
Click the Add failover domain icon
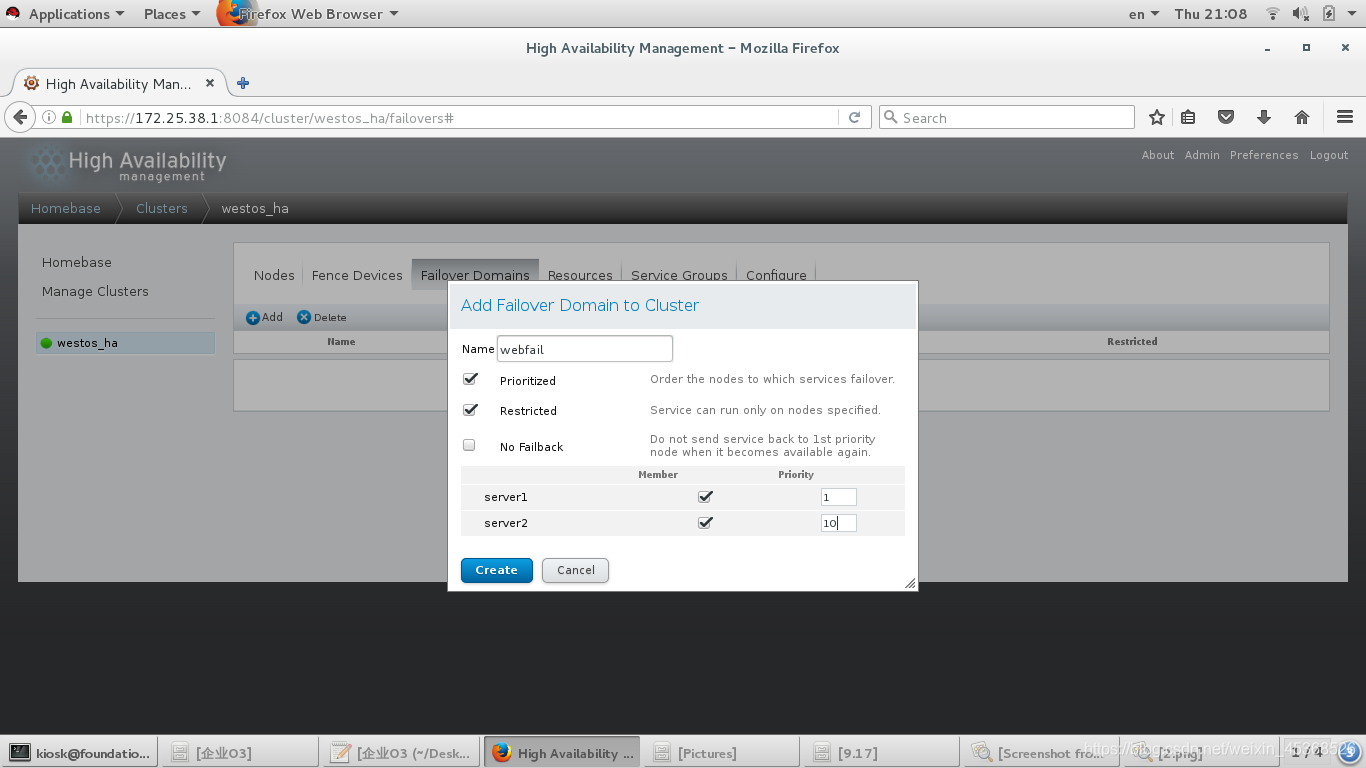[253, 317]
